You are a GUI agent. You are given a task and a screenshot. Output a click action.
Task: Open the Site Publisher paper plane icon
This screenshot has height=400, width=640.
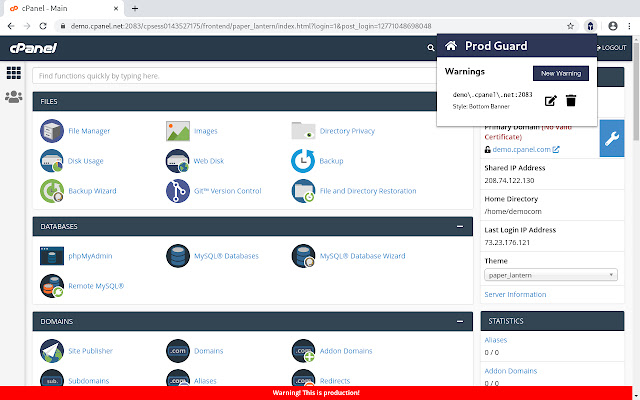[x=52, y=351]
